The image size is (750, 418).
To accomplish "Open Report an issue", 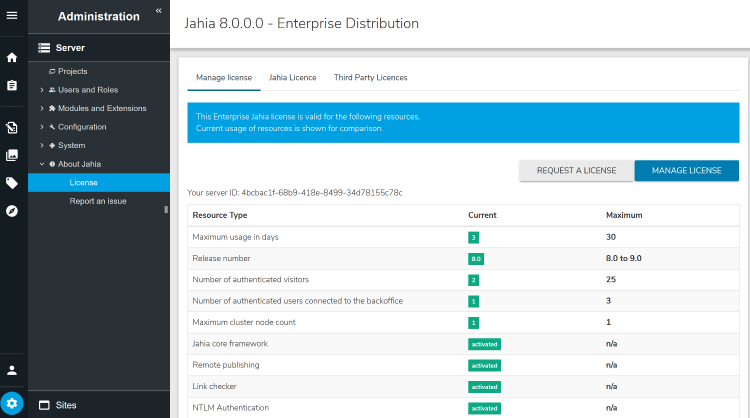I will point(98,201).
